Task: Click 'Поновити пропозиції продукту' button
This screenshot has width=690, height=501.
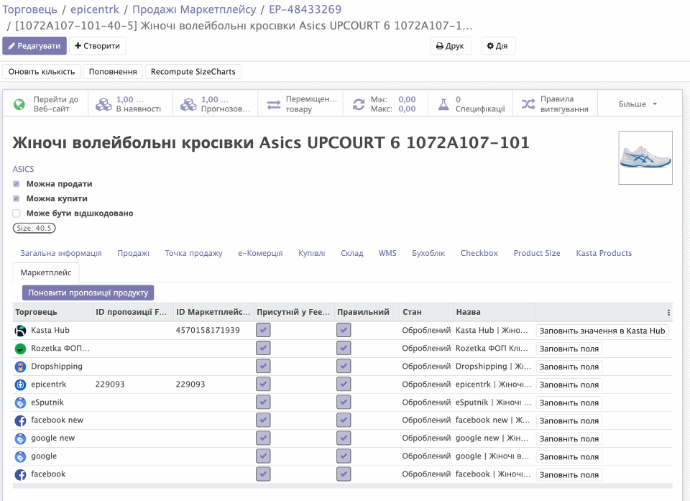Action: [x=88, y=293]
